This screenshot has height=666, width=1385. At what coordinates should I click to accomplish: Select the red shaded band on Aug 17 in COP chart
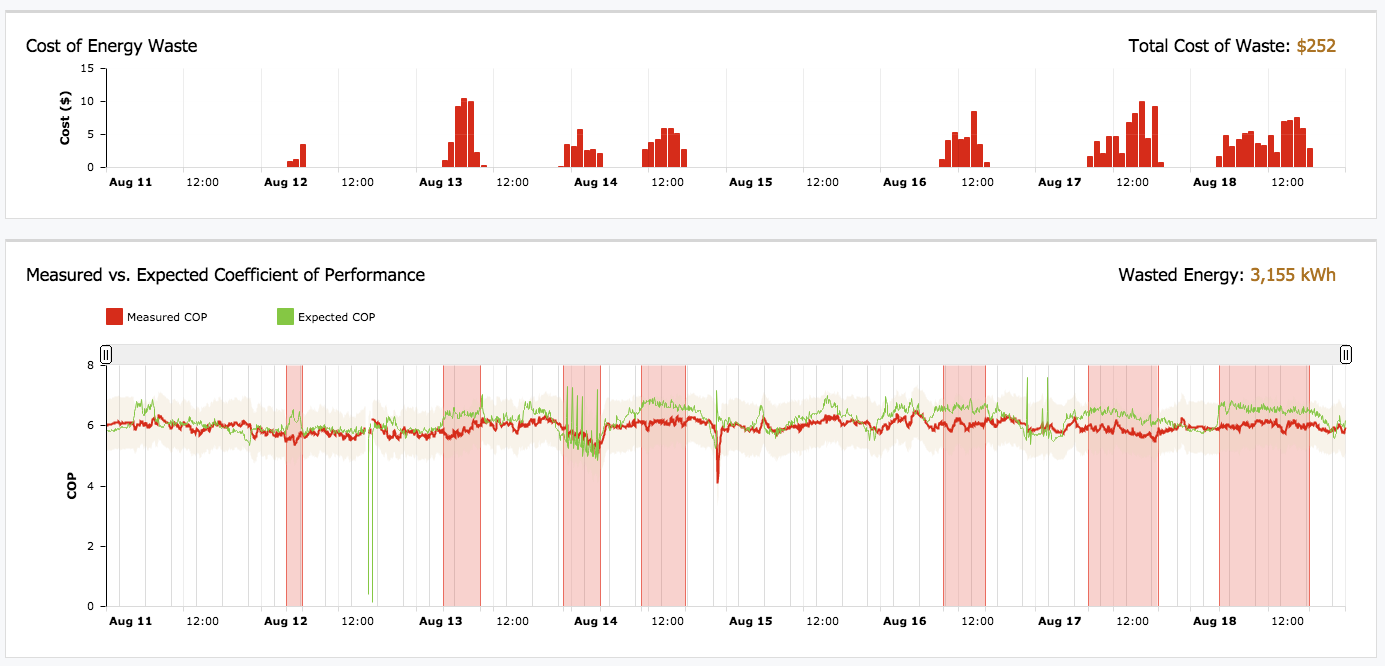[x=1123, y=486]
